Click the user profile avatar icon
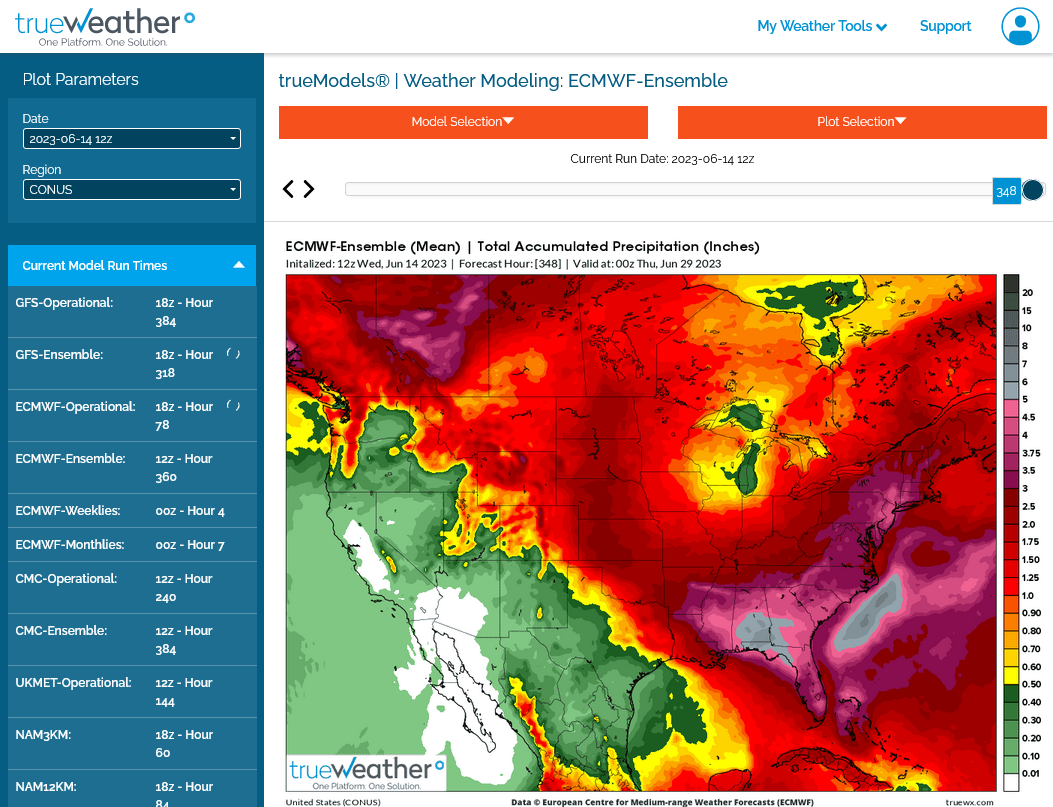This screenshot has width=1053, height=807. pos(1020,26)
